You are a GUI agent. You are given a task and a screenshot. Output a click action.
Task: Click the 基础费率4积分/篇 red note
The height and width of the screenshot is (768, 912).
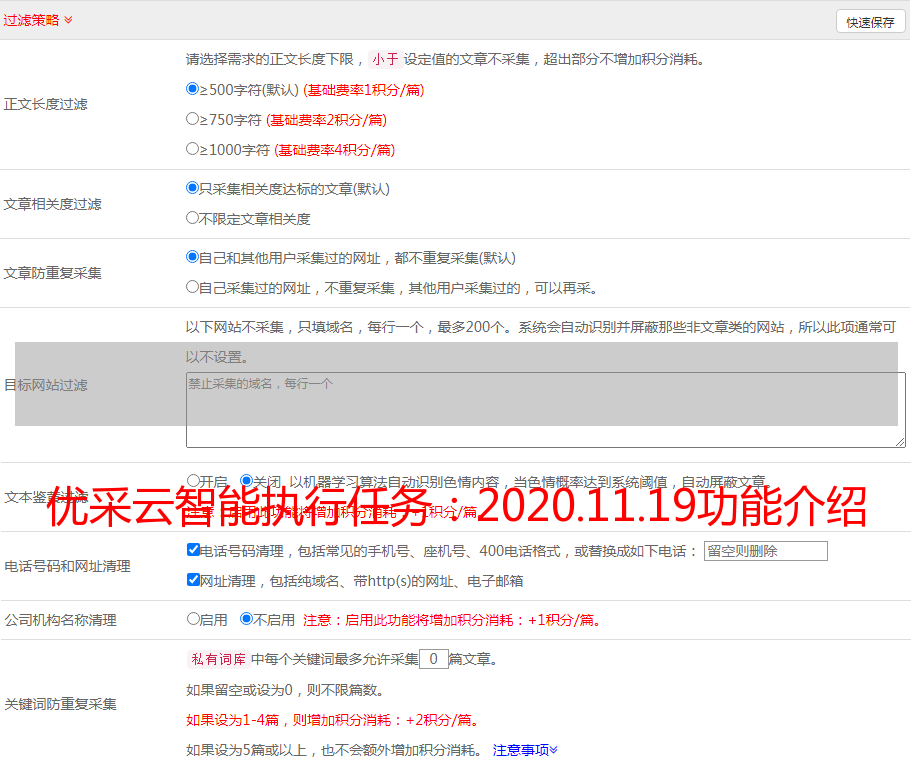334,150
